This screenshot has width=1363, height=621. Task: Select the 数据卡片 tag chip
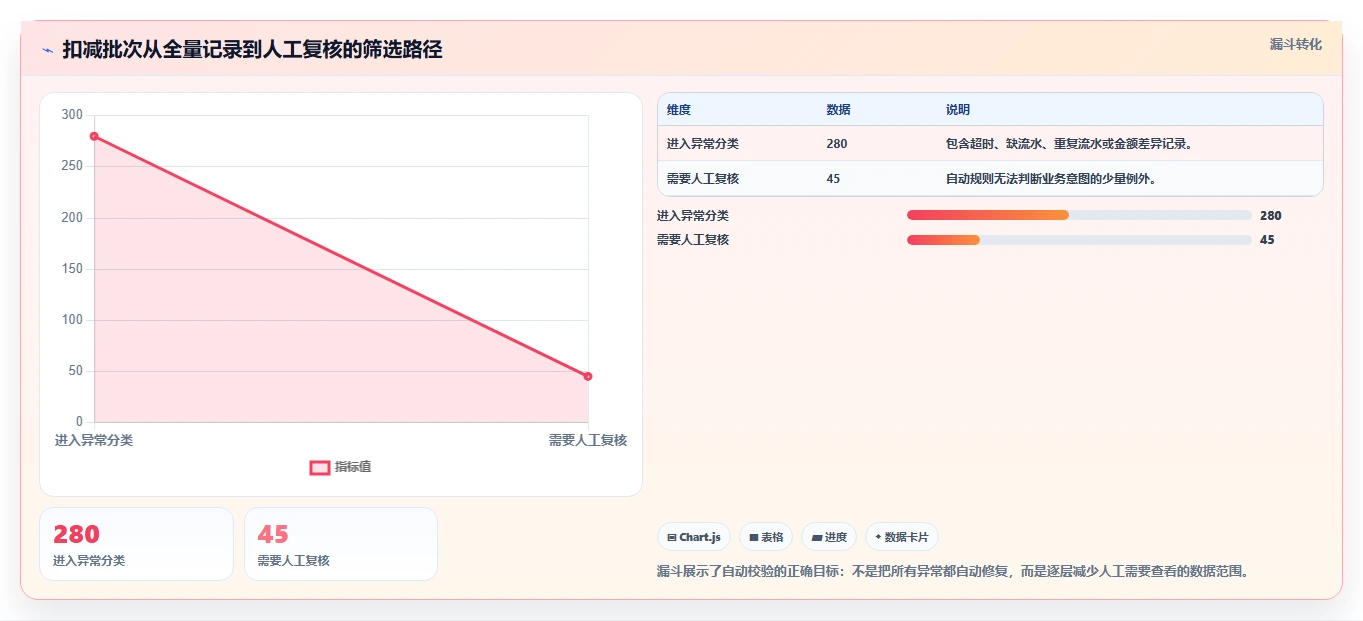pyautogui.click(x=902, y=537)
